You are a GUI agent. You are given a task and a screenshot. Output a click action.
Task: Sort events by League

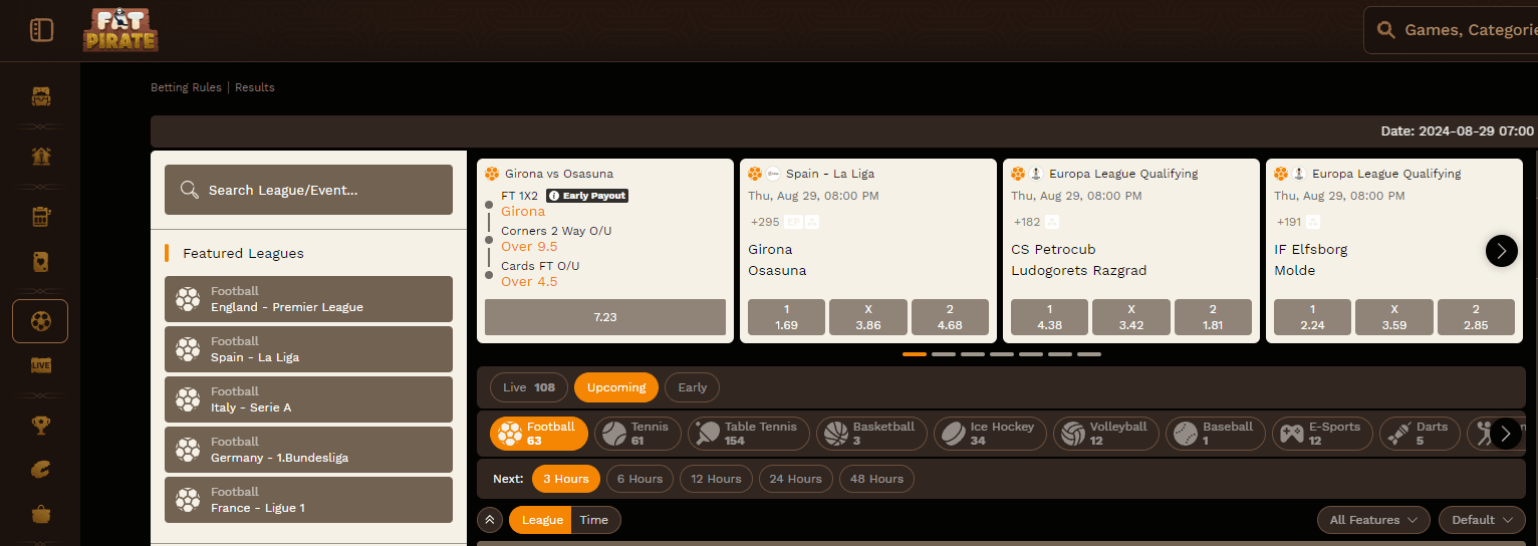pos(542,520)
